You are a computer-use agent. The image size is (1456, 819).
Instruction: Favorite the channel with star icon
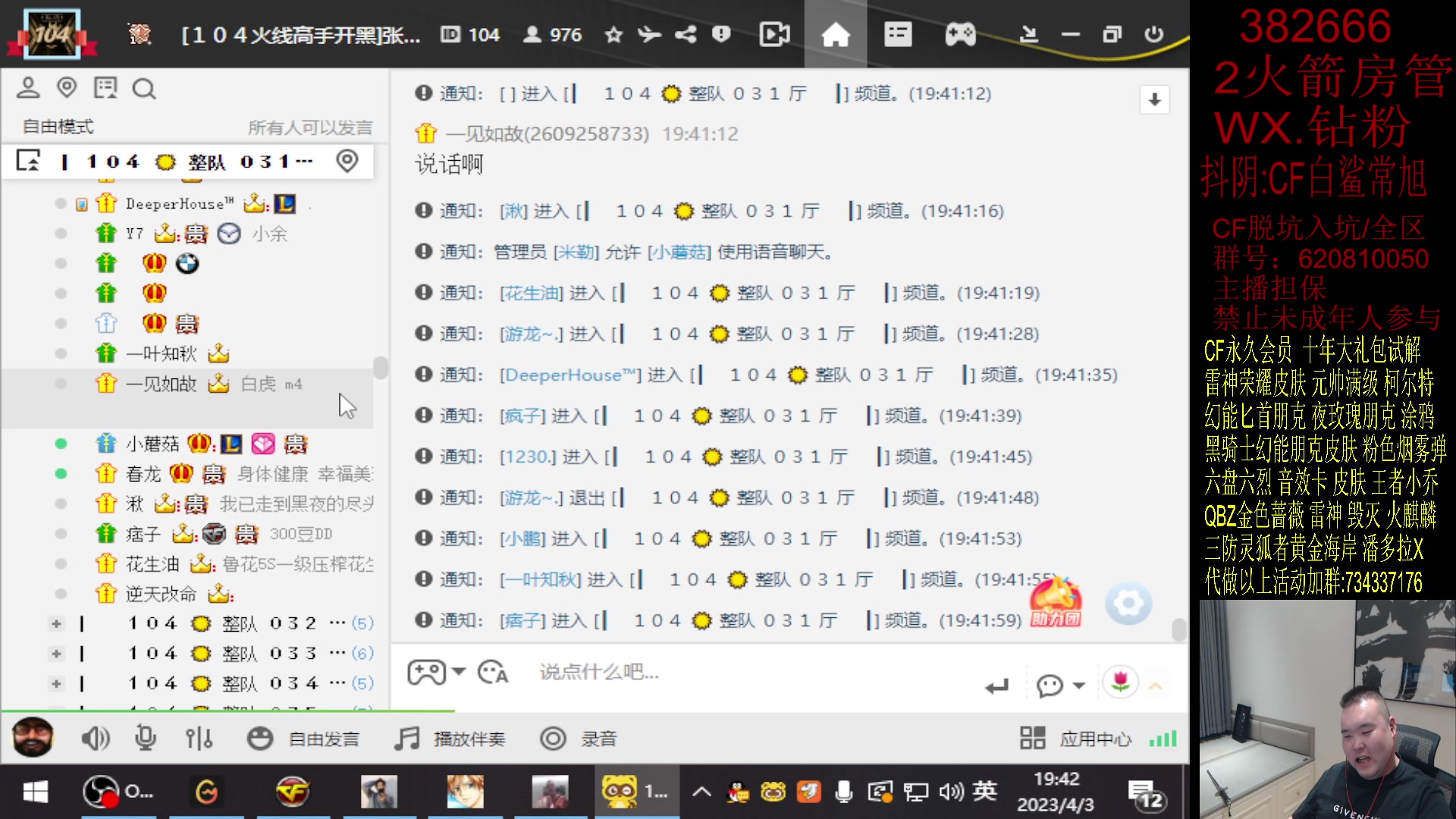(x=613, y=34)
